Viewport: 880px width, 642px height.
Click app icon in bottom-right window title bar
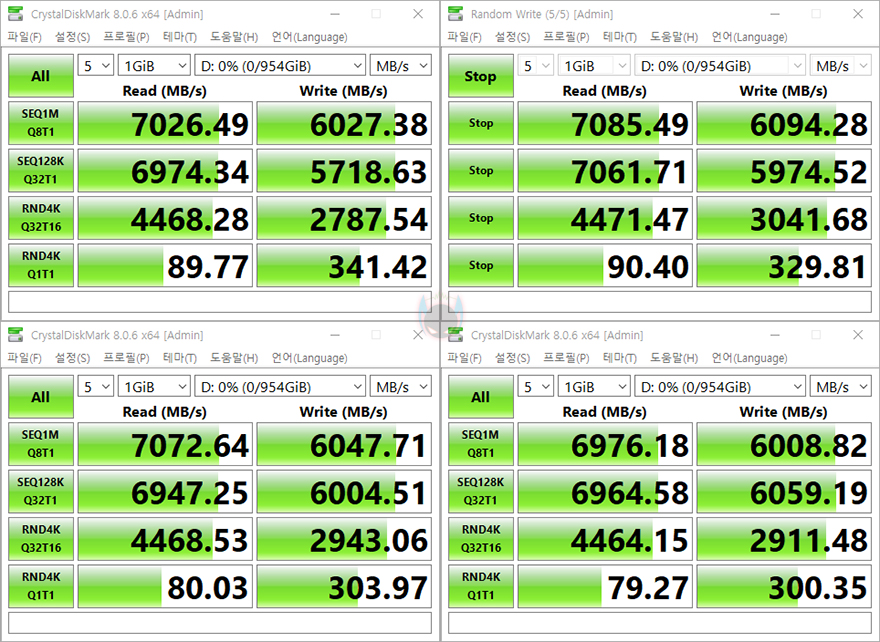pos(456,335)
